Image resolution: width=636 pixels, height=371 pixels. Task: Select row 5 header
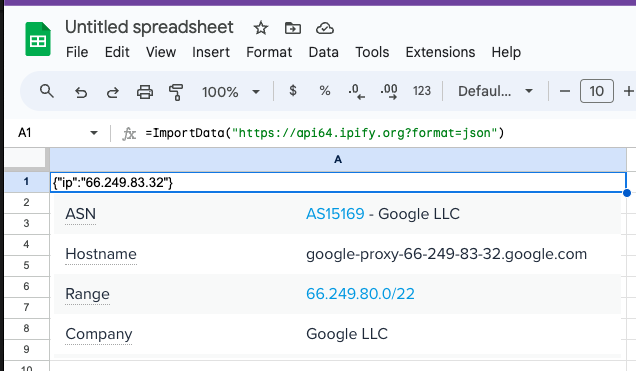tap(26, 266)
